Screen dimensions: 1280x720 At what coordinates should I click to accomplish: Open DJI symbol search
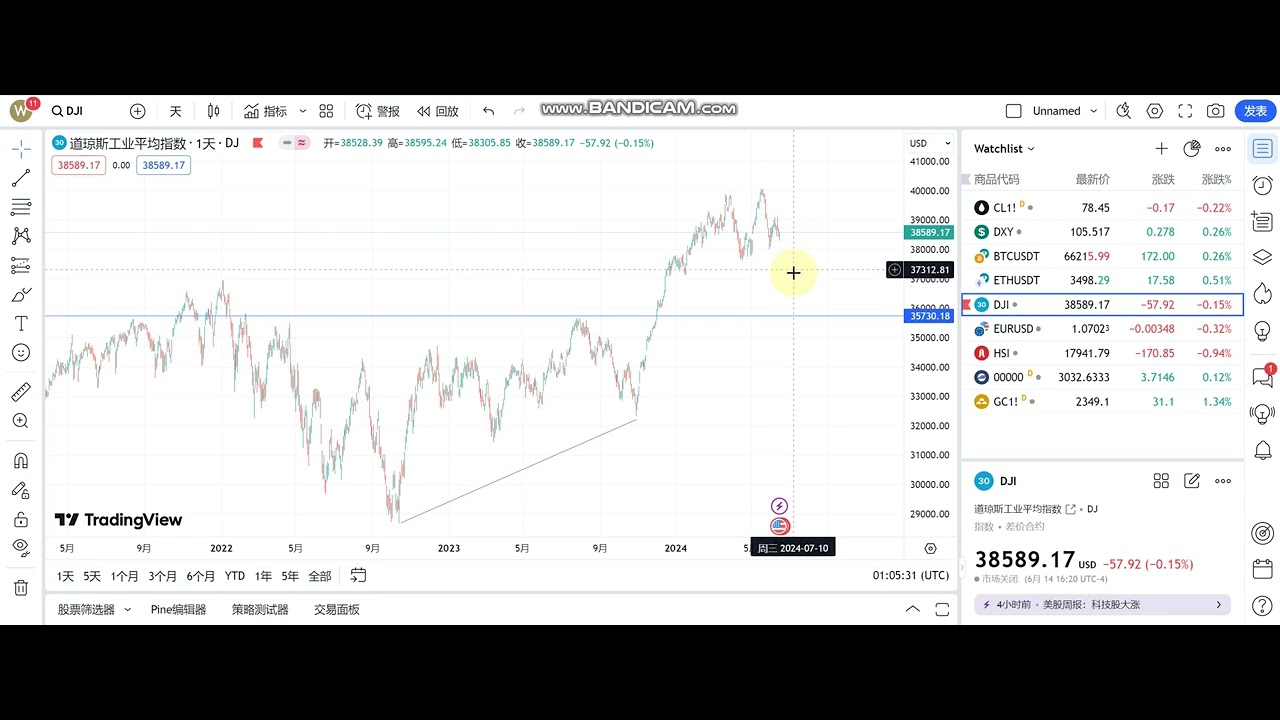[68, 111]
